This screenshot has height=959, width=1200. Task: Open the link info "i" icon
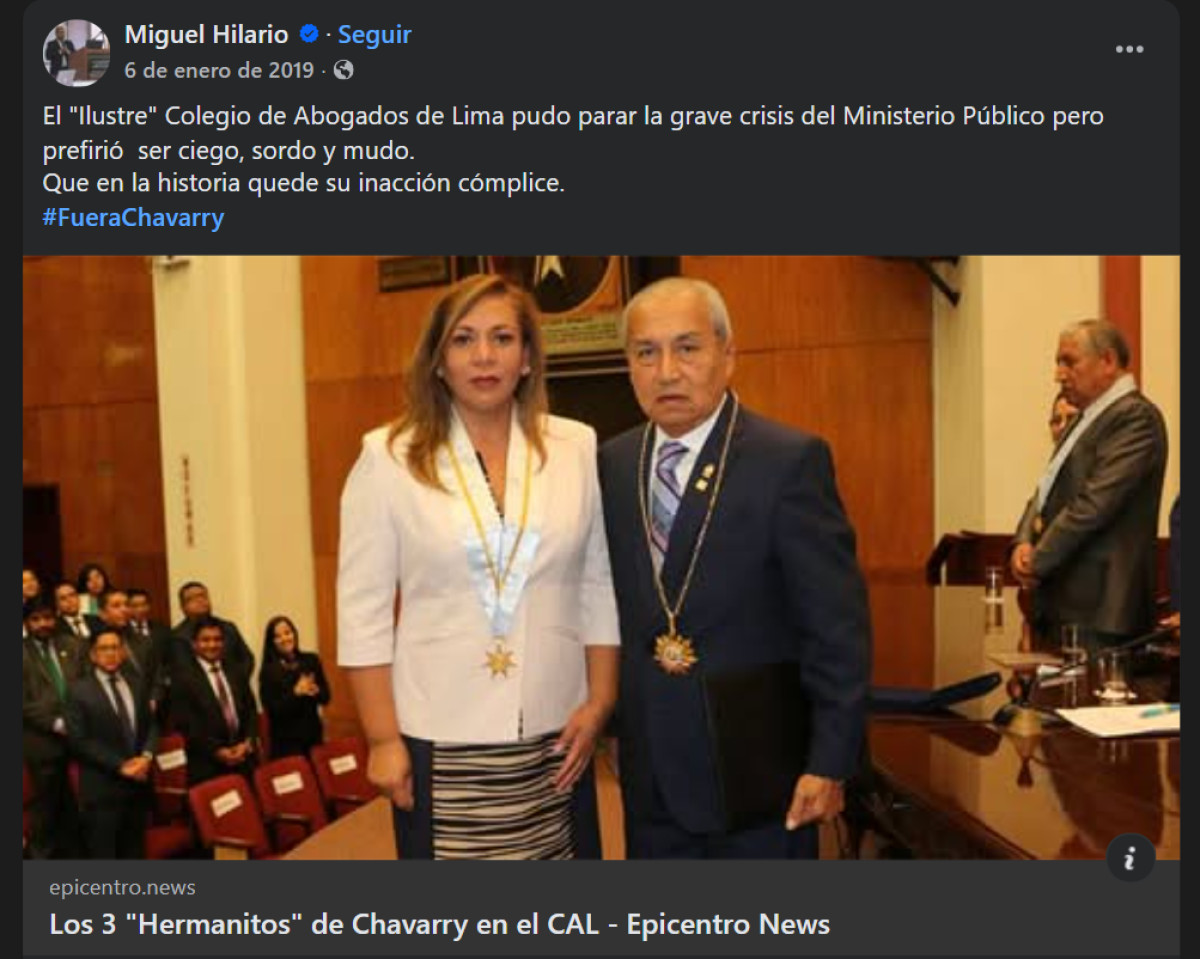coord(1130,858)
